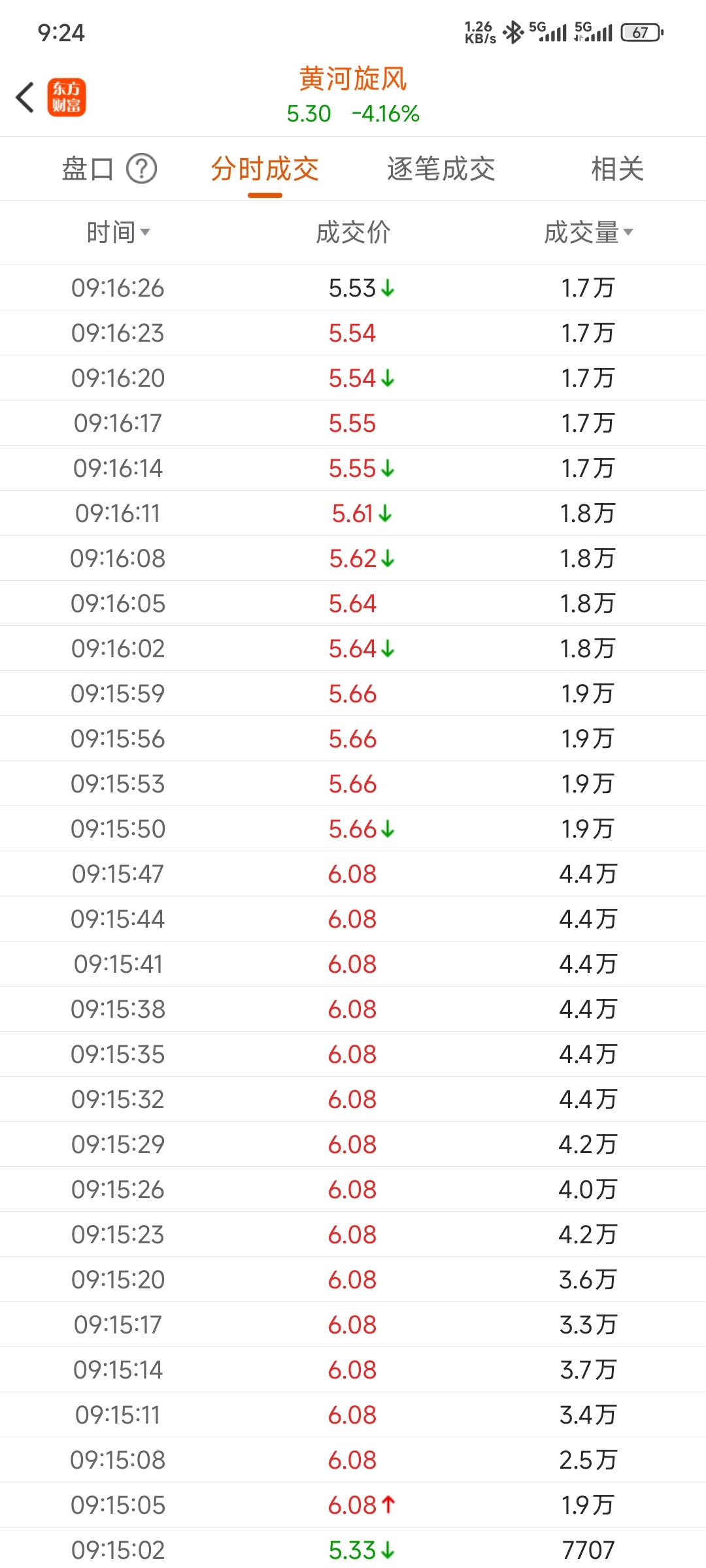
Task: Toggle 时间 column sort order
Action: [x=118, y=233]
